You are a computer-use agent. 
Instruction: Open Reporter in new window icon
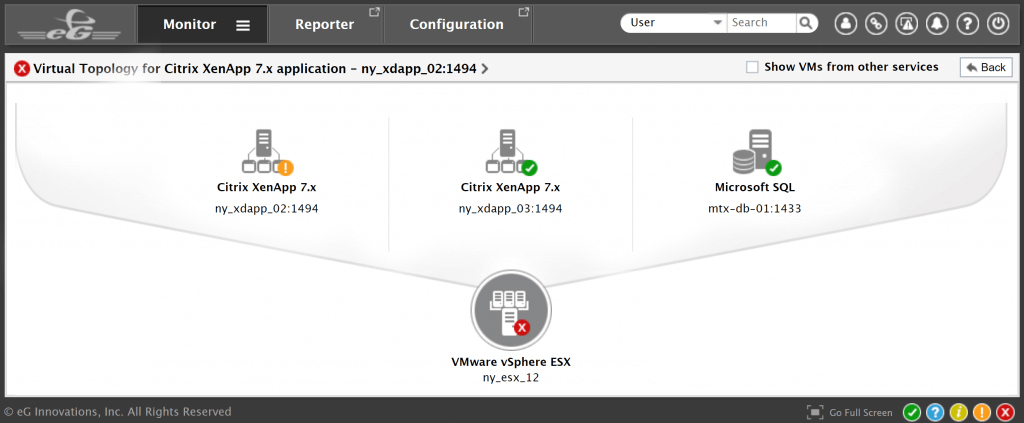tap(374, 12)
